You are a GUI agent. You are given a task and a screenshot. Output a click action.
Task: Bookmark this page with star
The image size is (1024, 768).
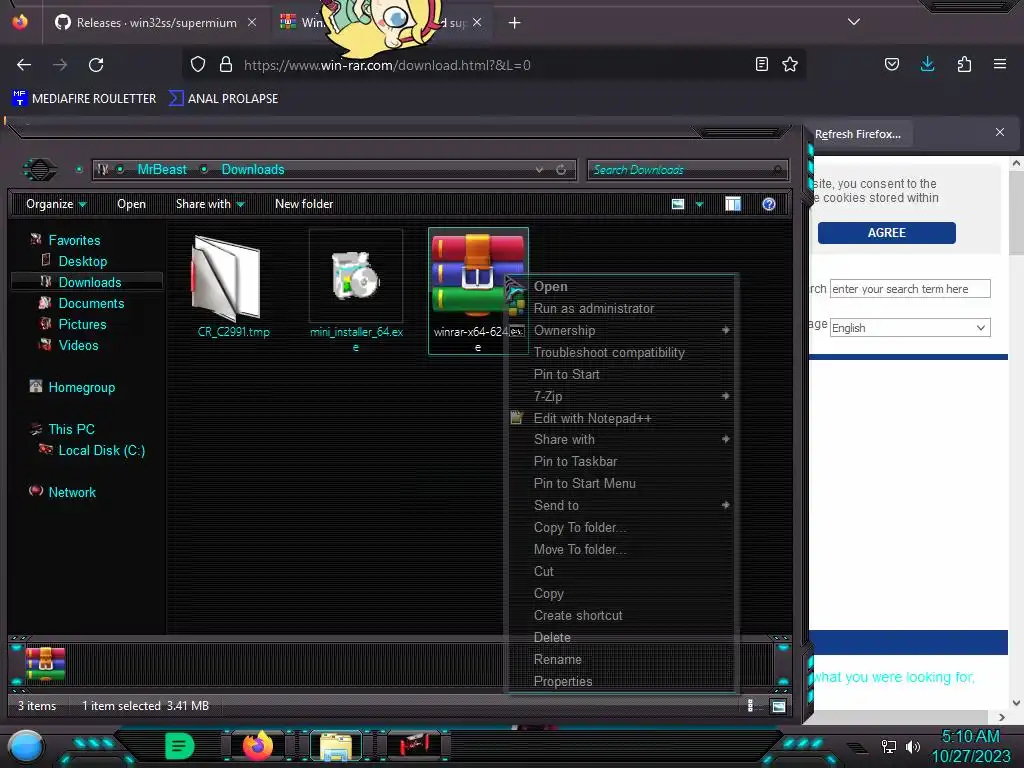click(x=790, y=64)
